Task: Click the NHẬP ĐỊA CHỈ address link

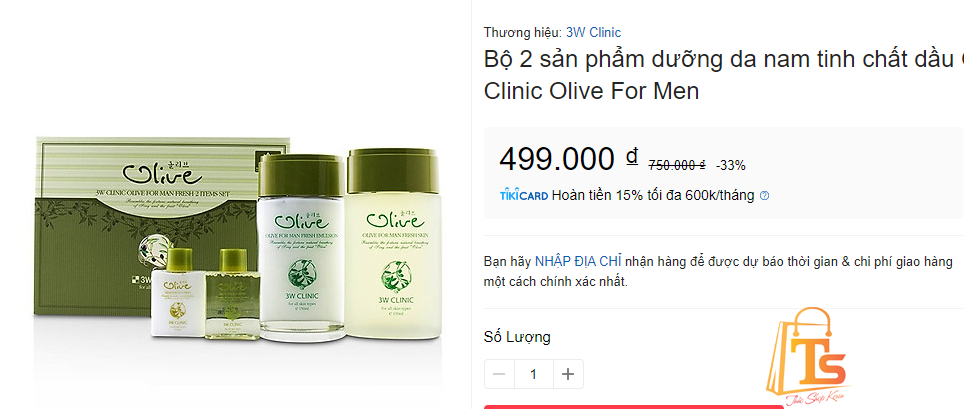Action: 578,262
